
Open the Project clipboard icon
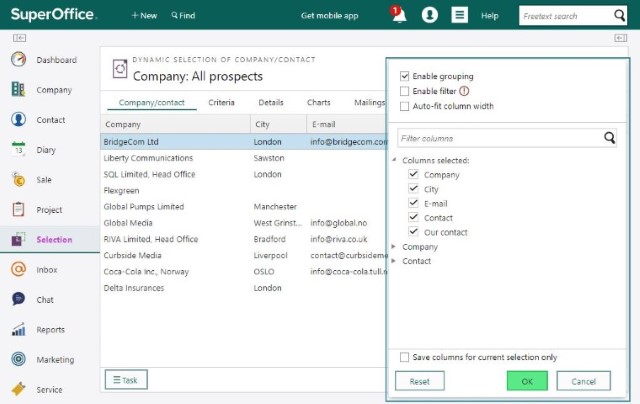tap(18, 209)
